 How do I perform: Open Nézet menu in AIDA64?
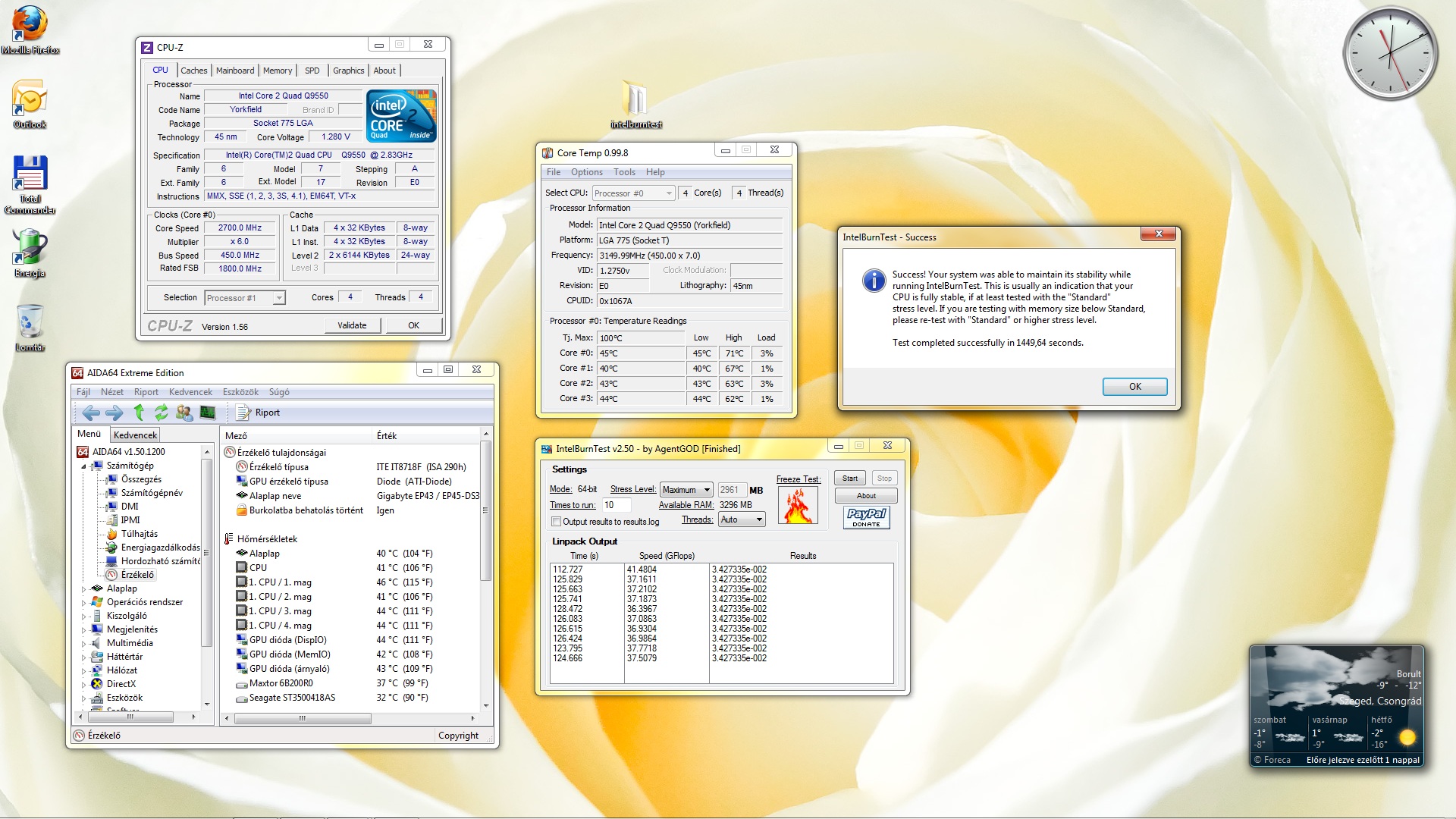[112, 392]
